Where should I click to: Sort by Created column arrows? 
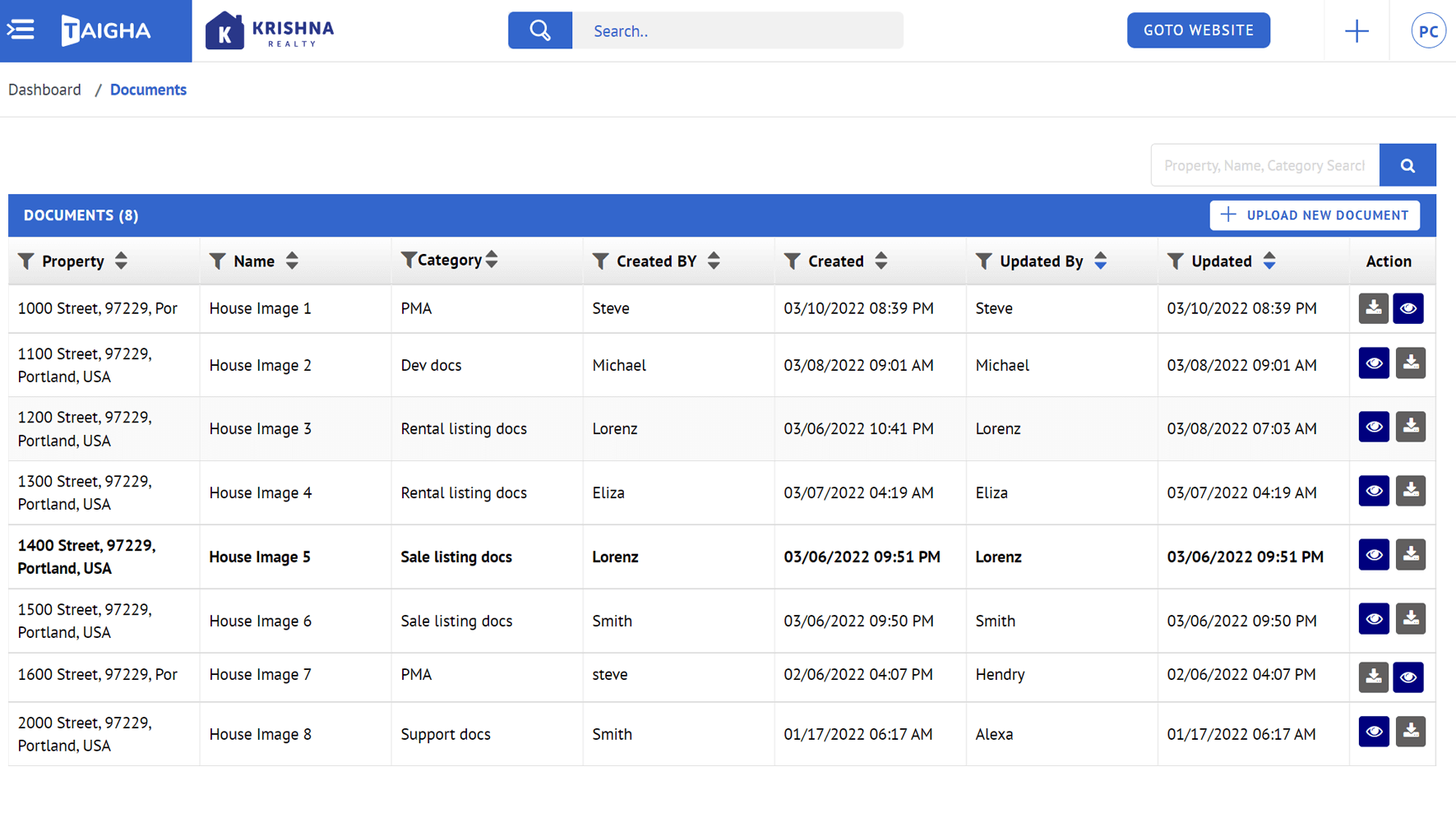coord(881,261)
